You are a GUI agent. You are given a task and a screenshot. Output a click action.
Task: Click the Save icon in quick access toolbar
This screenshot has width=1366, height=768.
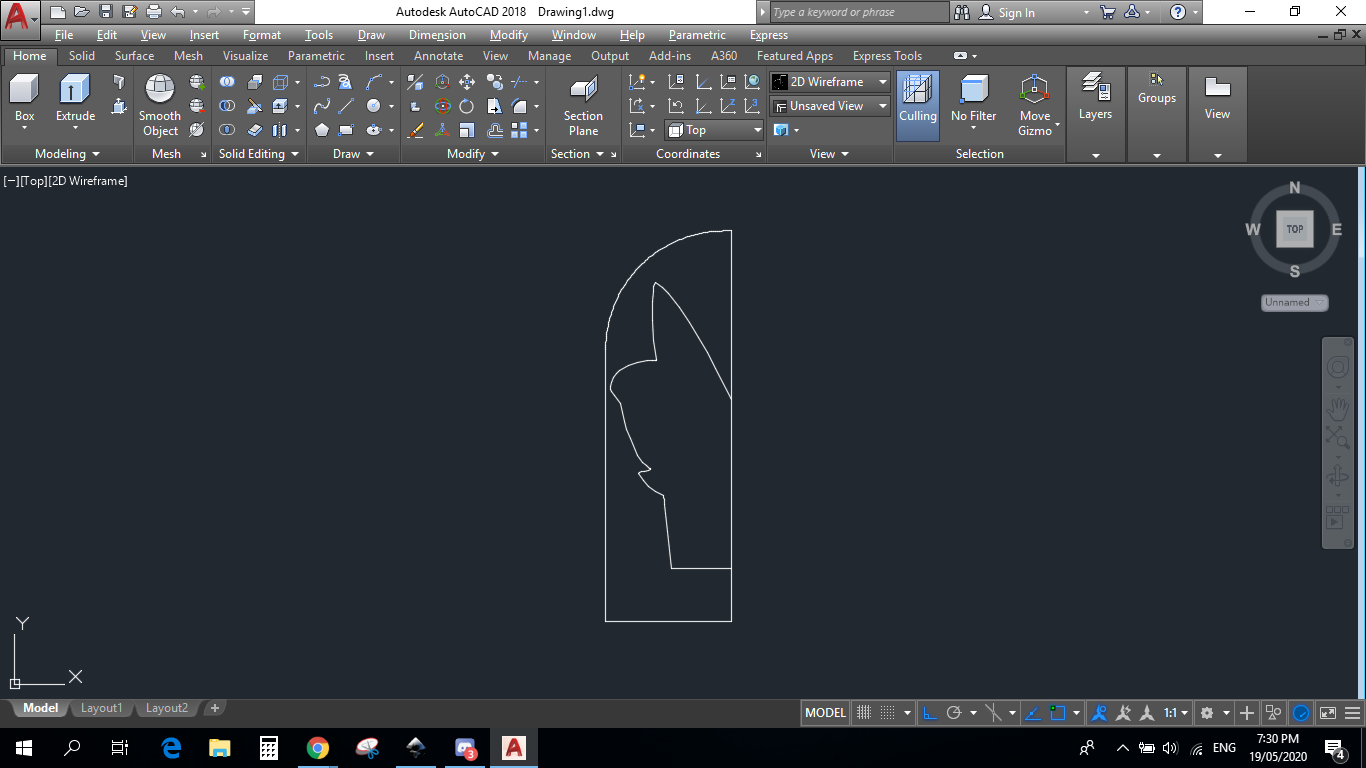click(x=106, y=12)
